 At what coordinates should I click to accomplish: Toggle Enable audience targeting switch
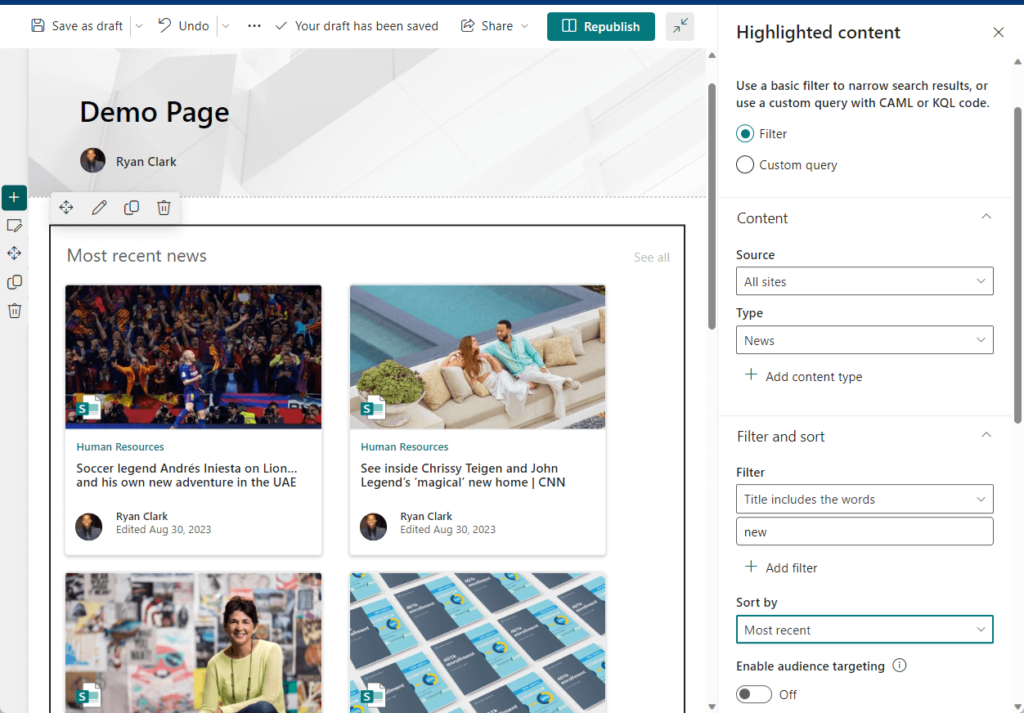click(754, 694)
